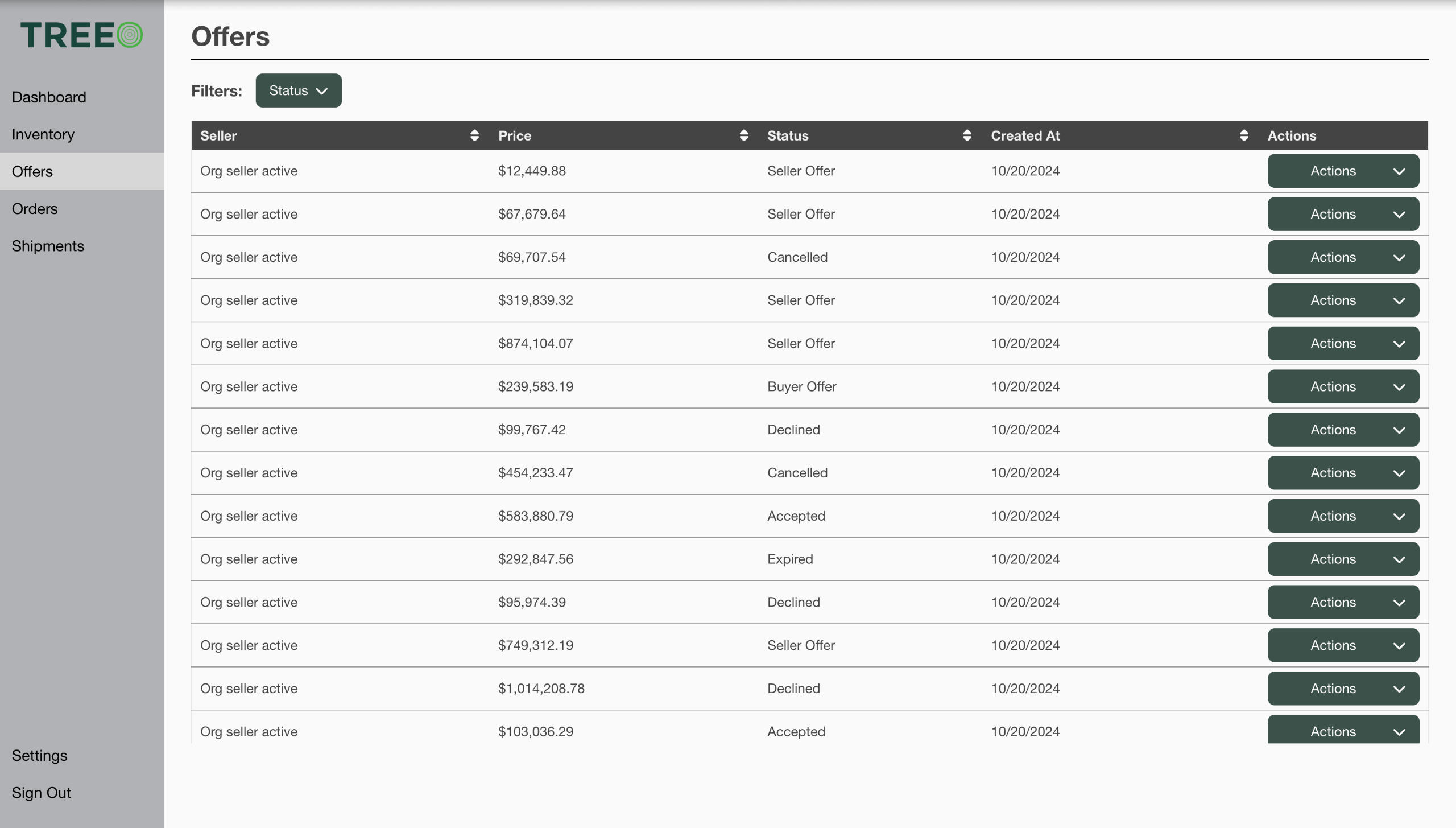Viewport: 1456px width, 828px height.
Task: Open Settings in sidebar
Action: [x=39, y=756]
